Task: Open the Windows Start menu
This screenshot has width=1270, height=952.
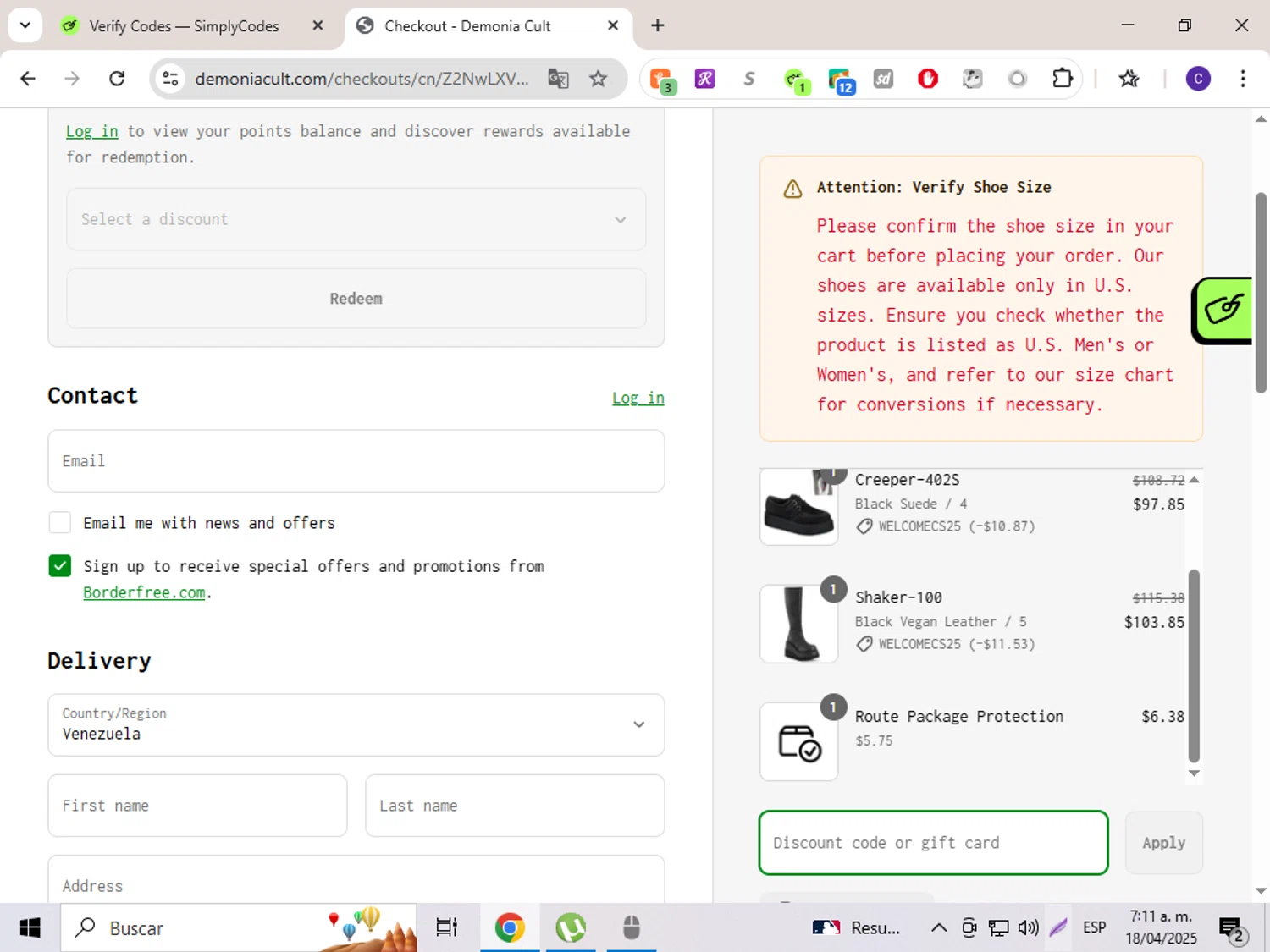Action: 30,928
